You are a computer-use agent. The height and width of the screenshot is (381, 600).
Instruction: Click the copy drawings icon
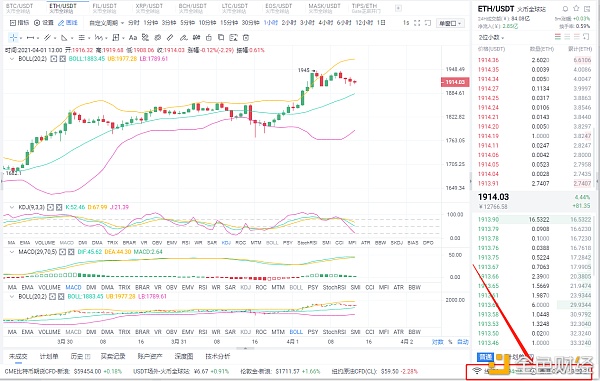221,37
